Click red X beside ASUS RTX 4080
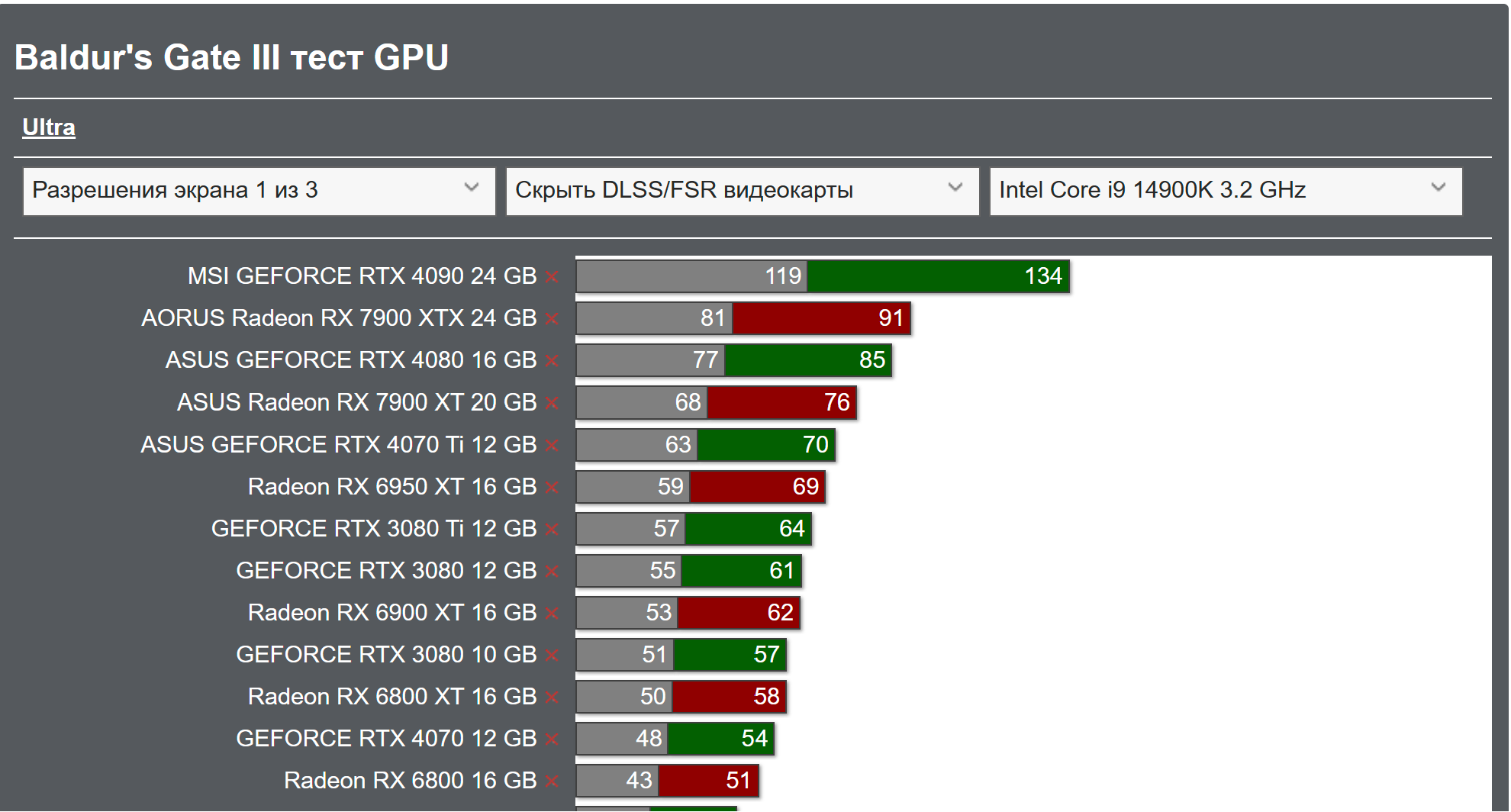The height and width of the screenshot is (812, 1511). 553,361
